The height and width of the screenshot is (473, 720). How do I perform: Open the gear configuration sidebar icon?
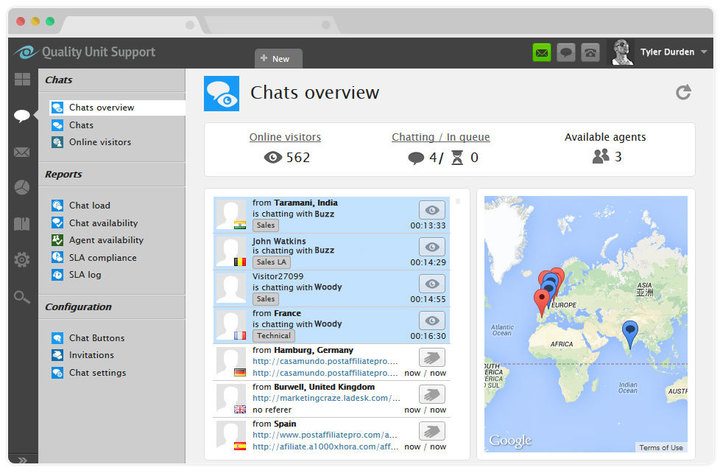(x=22, y=260)
